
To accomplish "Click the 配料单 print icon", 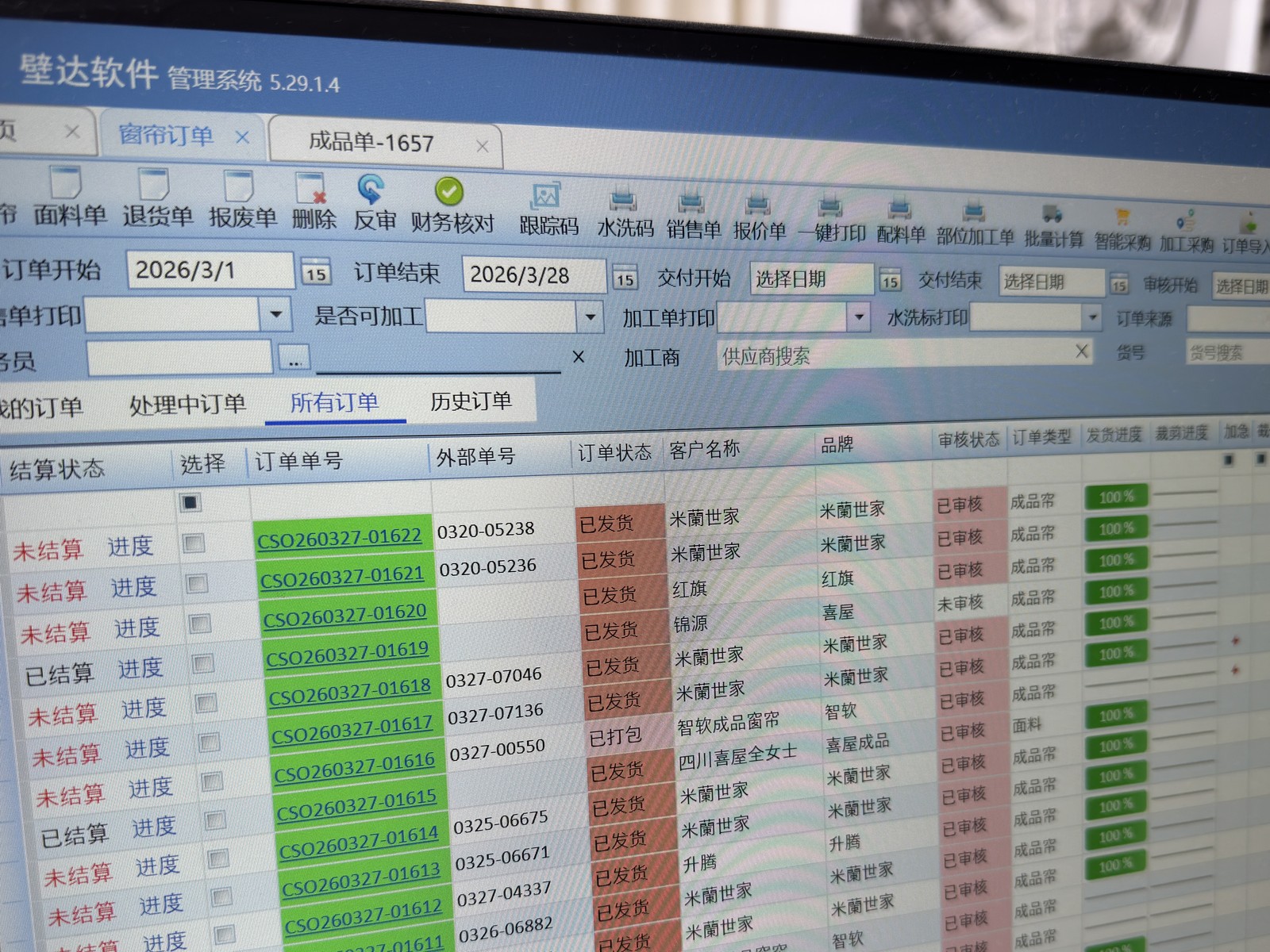I will click(899, 207).
